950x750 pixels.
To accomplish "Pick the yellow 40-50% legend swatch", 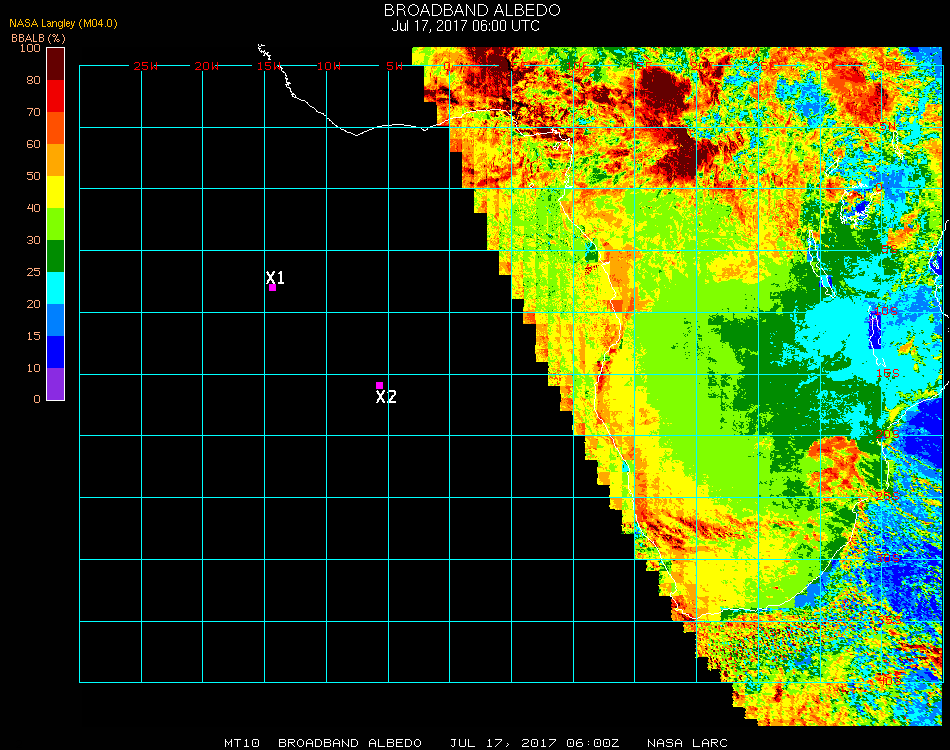I will pos(56,191).
